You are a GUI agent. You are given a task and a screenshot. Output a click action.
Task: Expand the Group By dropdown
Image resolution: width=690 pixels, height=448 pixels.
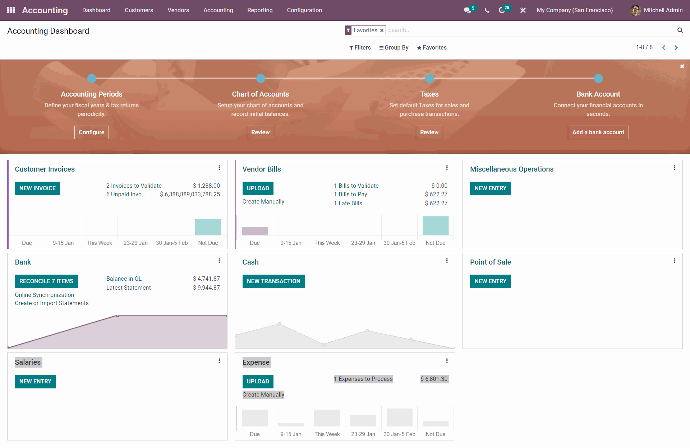point(394,48)
